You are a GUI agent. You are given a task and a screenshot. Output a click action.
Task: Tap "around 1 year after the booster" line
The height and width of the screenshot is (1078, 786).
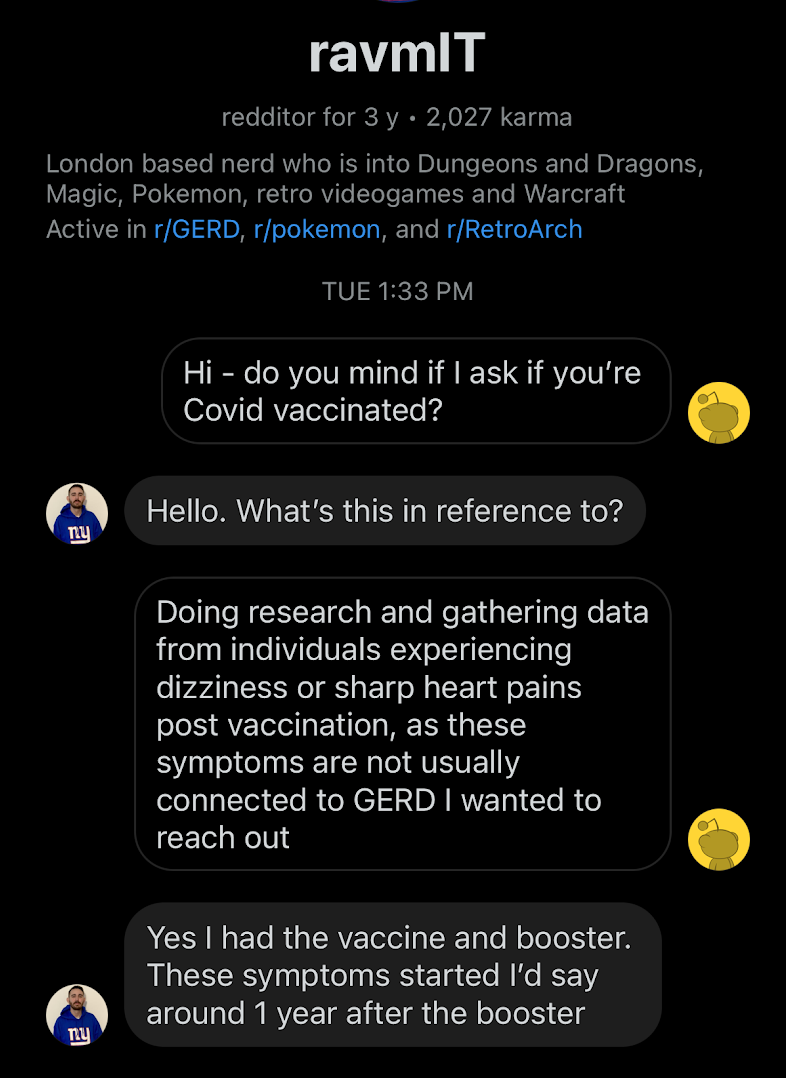[366, 1013]
